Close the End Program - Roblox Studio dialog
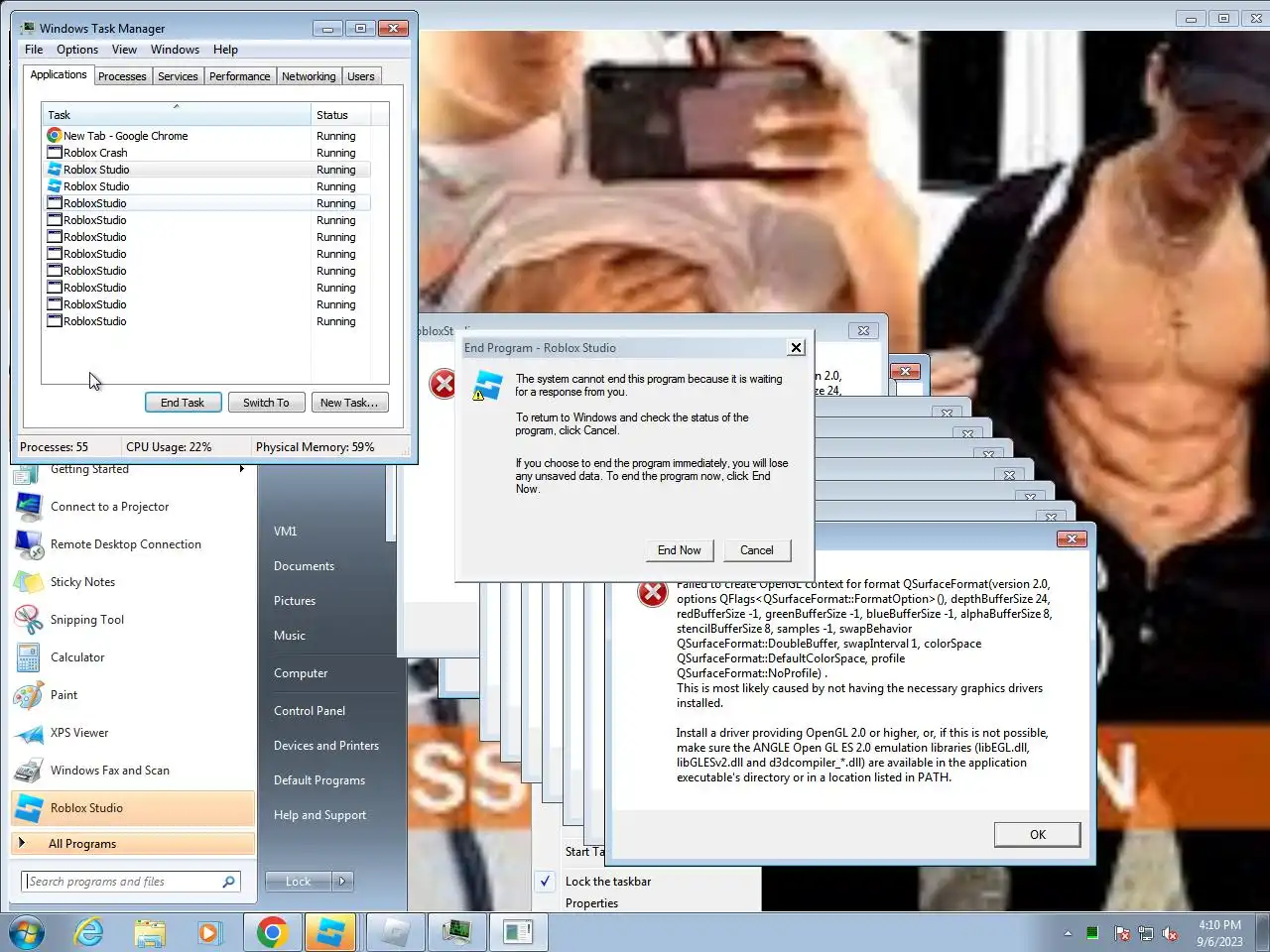This screenshot has height=952, width=1270. [x=796, y=347]
